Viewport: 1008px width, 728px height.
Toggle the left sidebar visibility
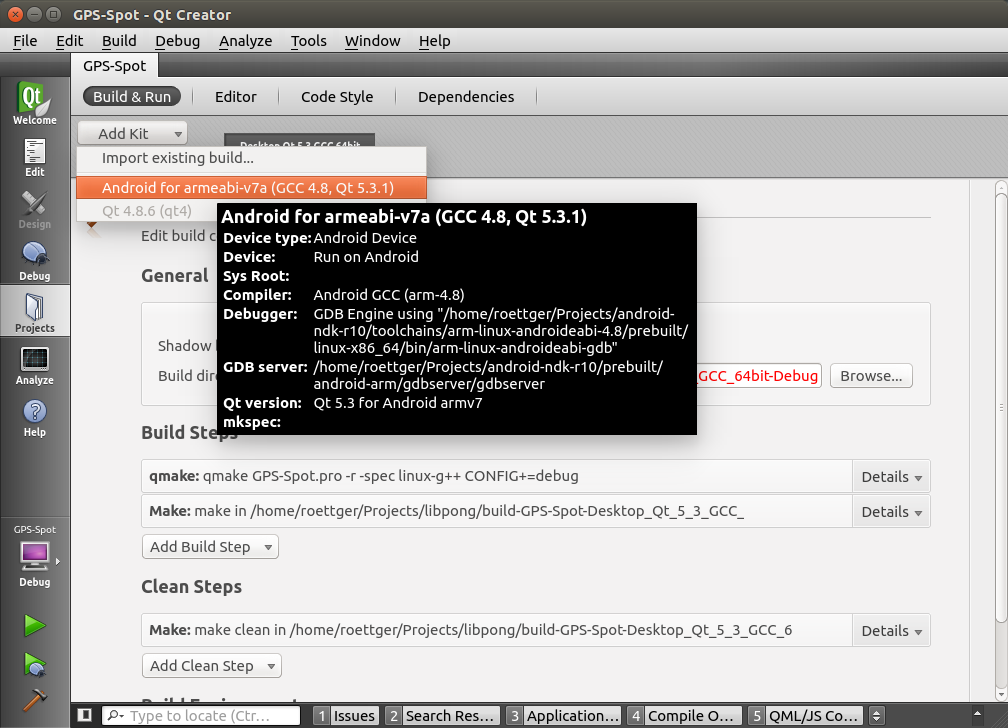[84, 715]
